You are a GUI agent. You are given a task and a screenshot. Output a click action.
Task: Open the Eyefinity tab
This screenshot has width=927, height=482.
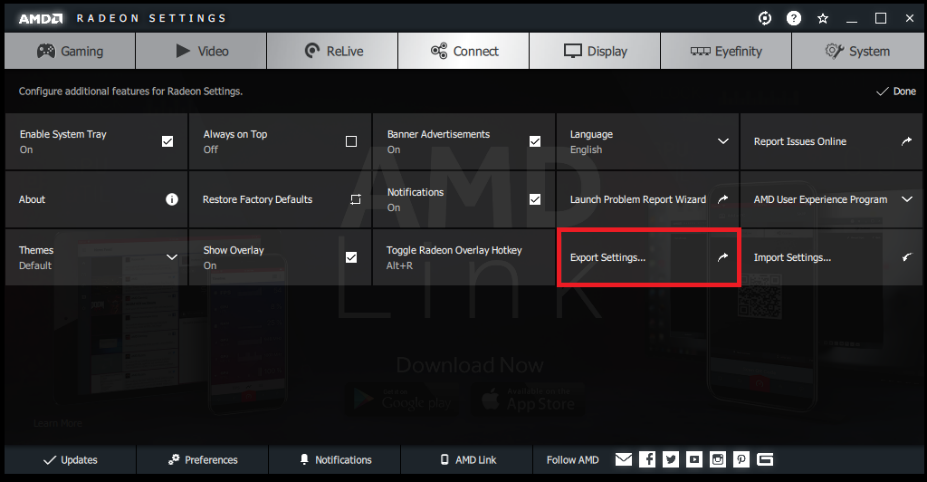point(726,51)
